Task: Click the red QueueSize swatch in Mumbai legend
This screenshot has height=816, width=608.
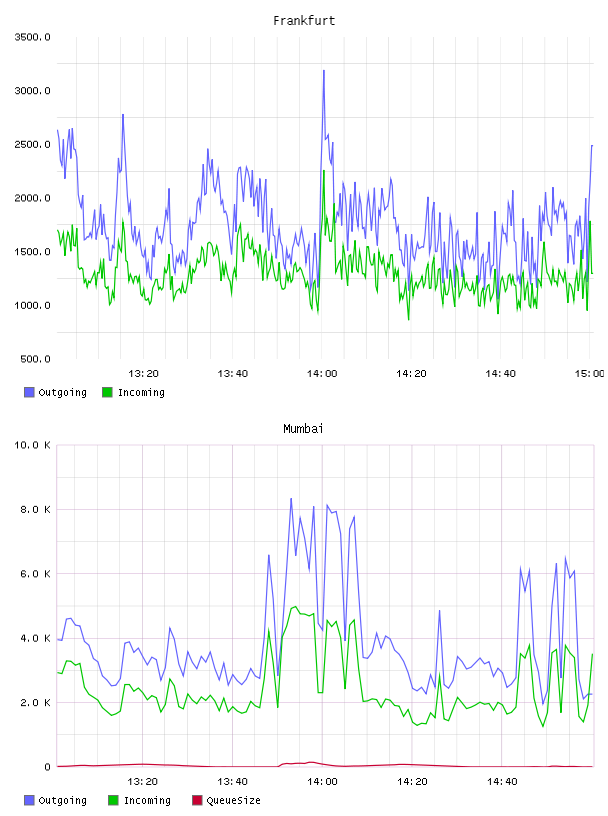Action: point(197,800)
